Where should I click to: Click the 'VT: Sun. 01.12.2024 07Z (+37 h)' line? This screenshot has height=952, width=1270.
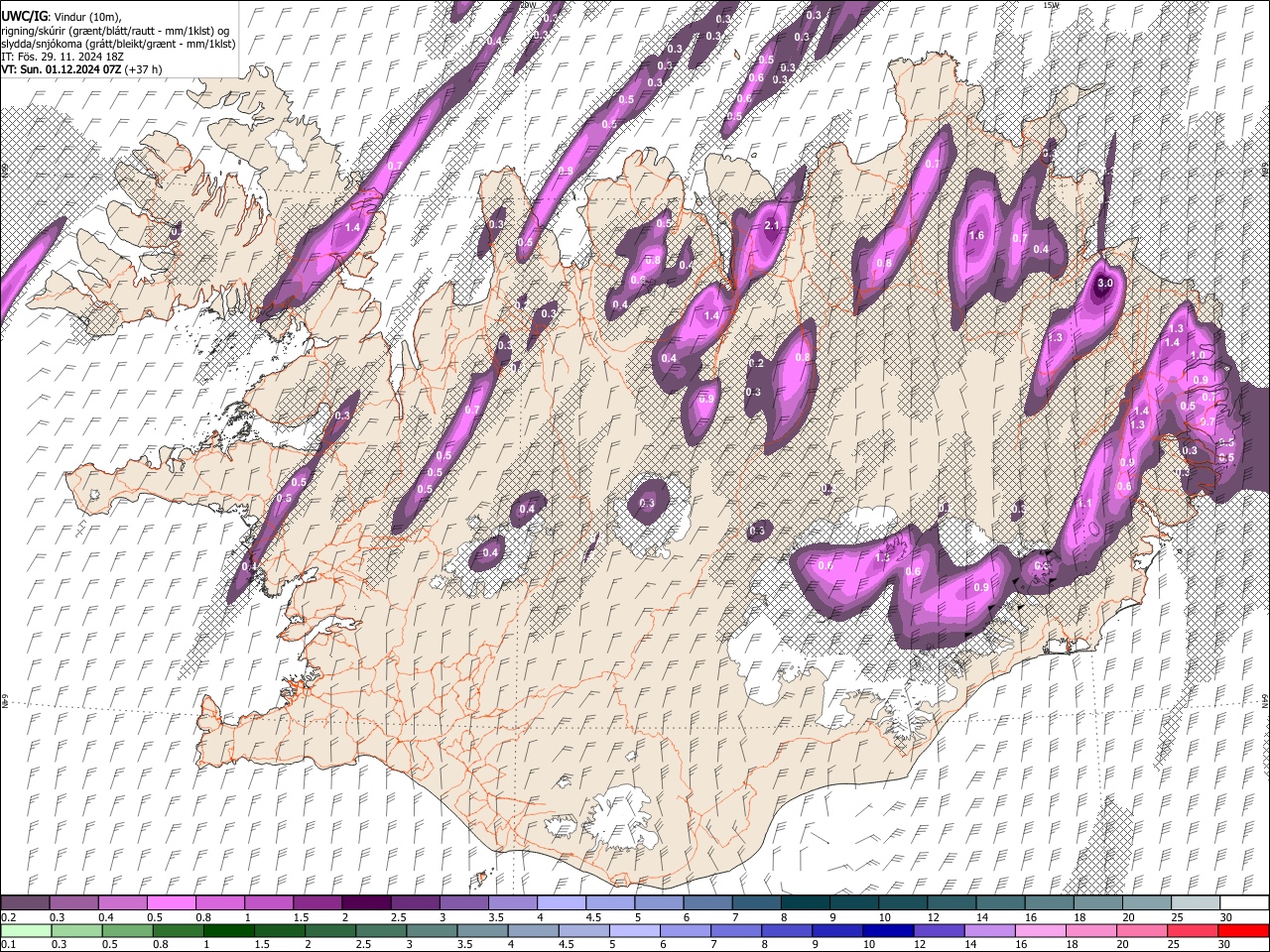click(x=81, y=69)
